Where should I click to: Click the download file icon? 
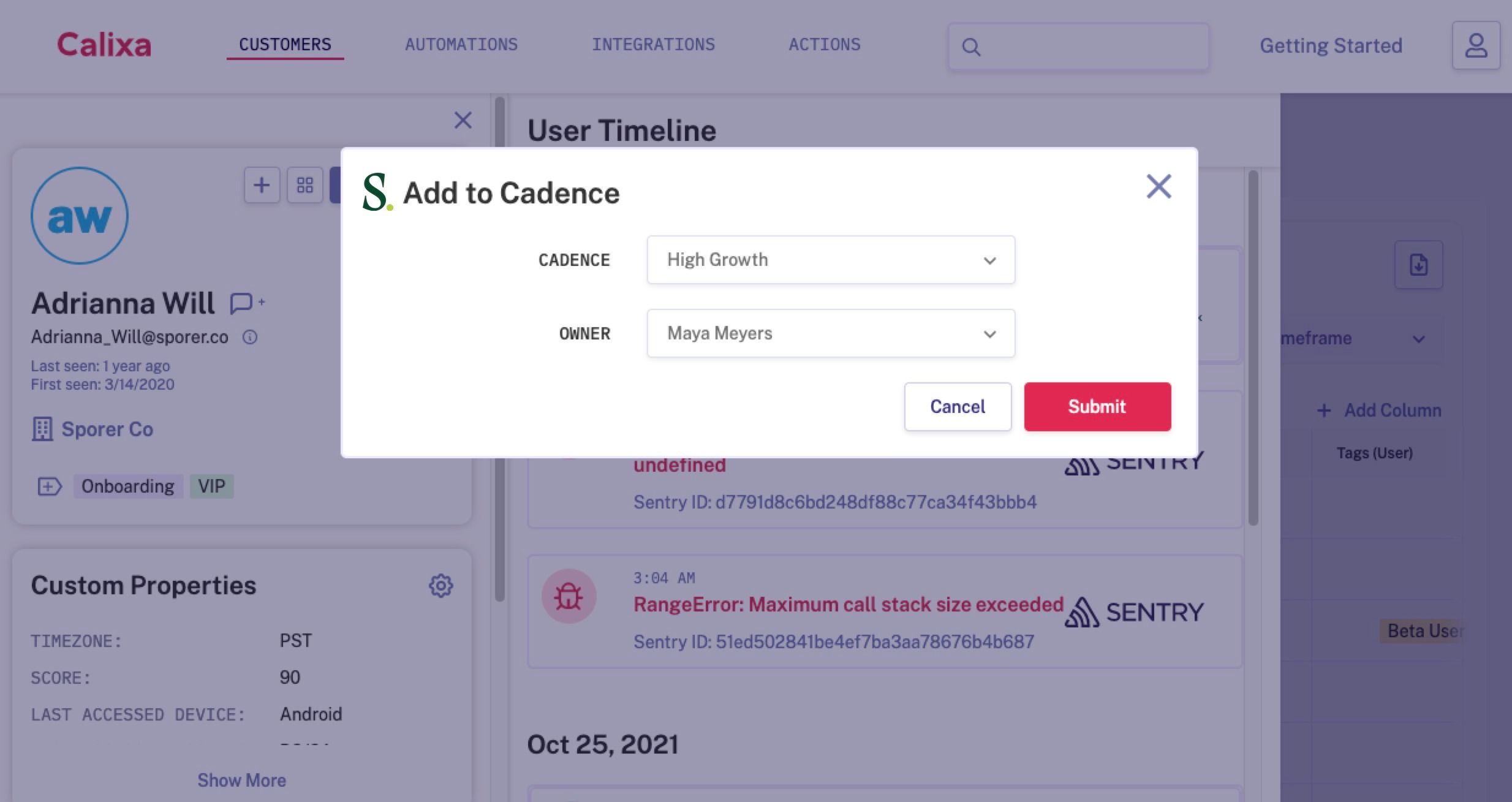1419,265
